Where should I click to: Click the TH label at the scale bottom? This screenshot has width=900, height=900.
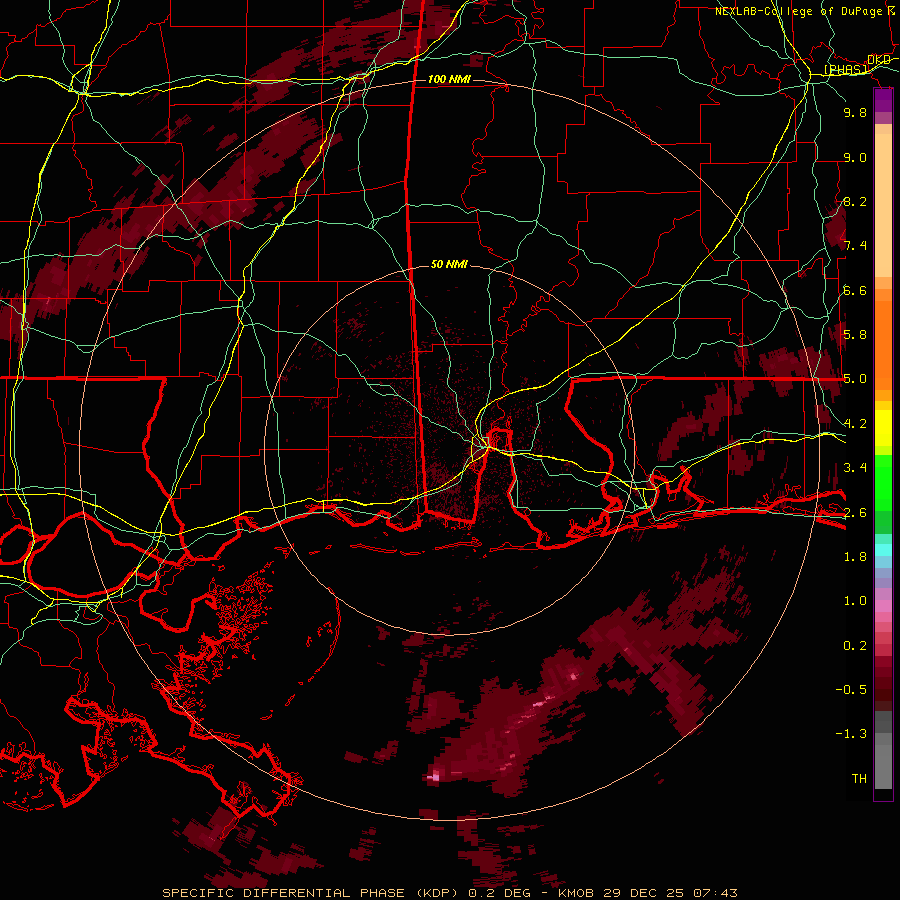tap(859, 778)
